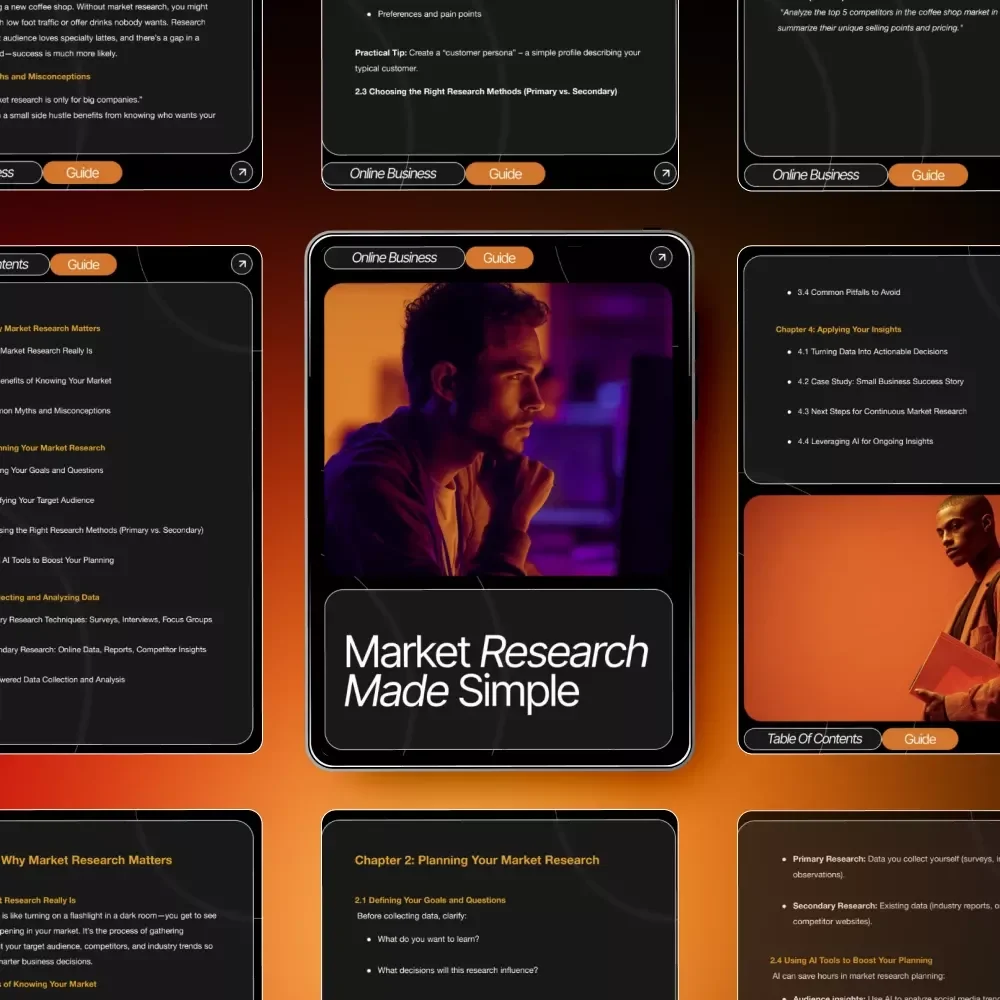This screenshot has width=1000, height=1000.
Task: Click 'Myths and Misconceptions' contents entry
Action: (x=55, y=411)
